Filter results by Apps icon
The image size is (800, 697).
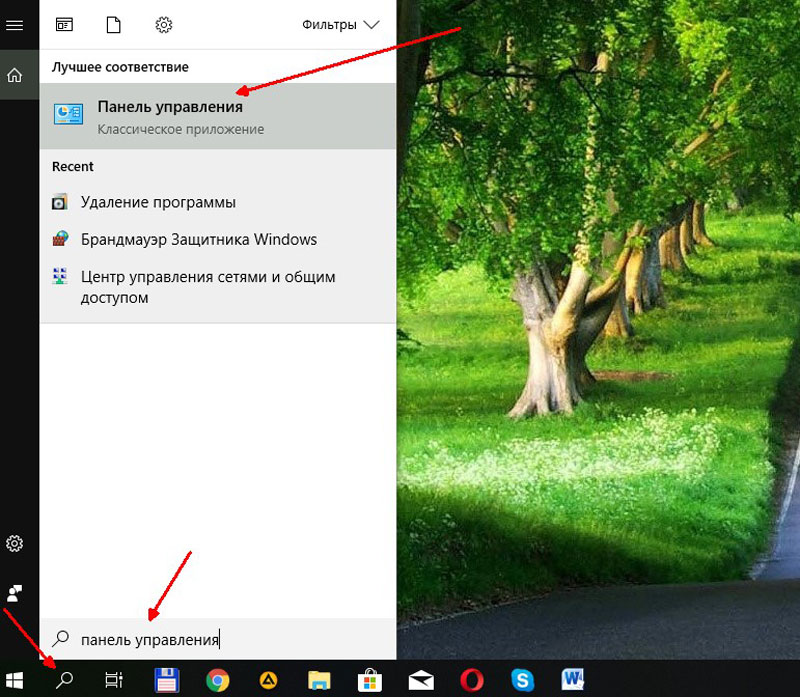coord(64,24)
